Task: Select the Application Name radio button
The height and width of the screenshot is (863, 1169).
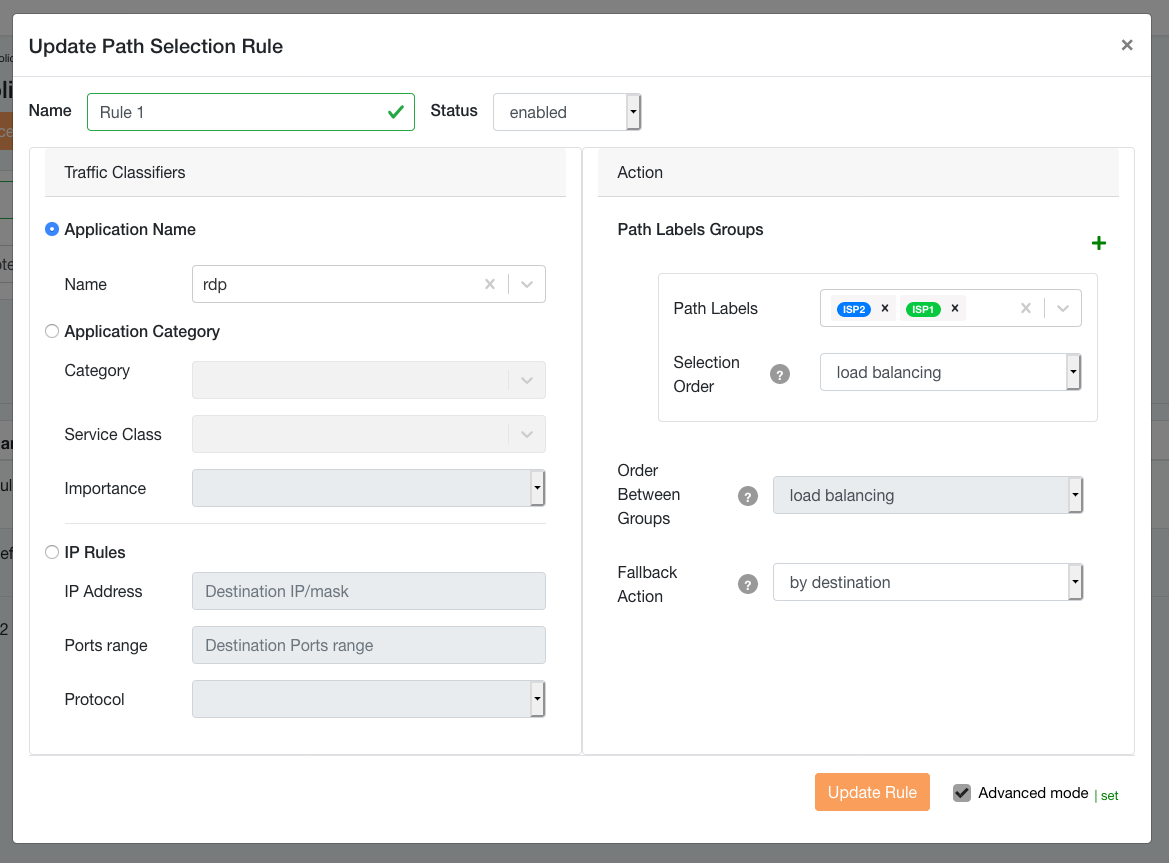Action: coord(52,229)
